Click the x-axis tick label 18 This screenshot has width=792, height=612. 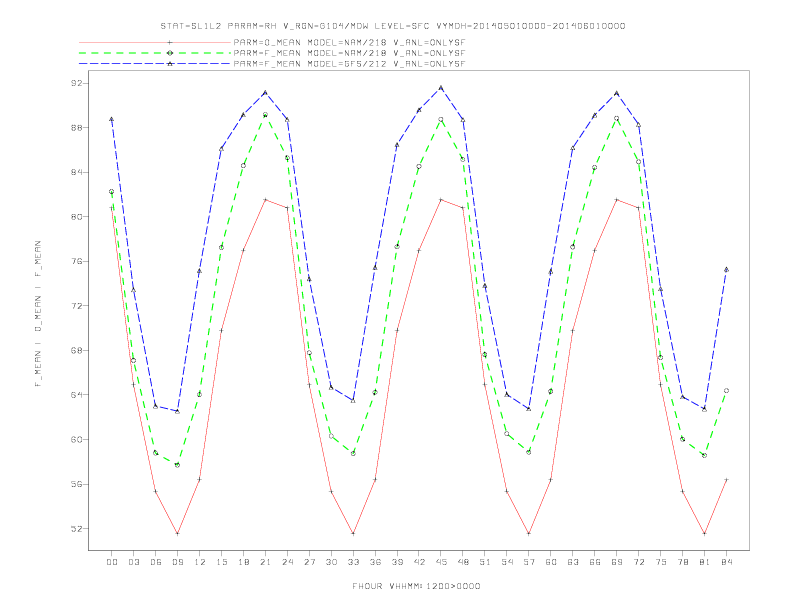pyautogui.click(x=243, y=562)
